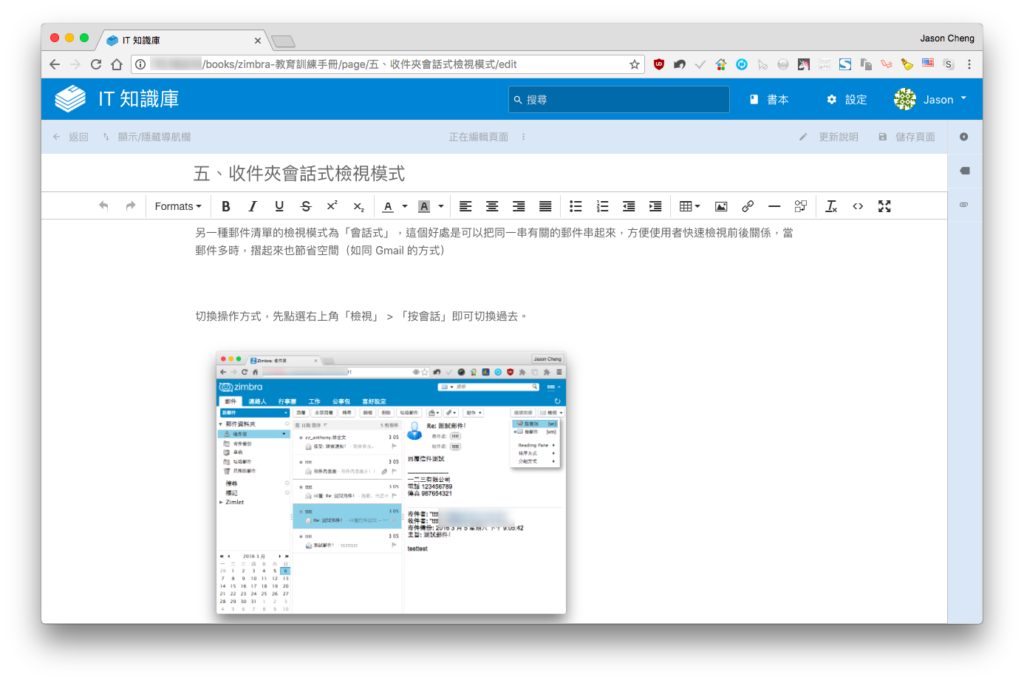The image size is (1024, 683).
Task: Increase indent of paragraph
Action: click(655, 206)
